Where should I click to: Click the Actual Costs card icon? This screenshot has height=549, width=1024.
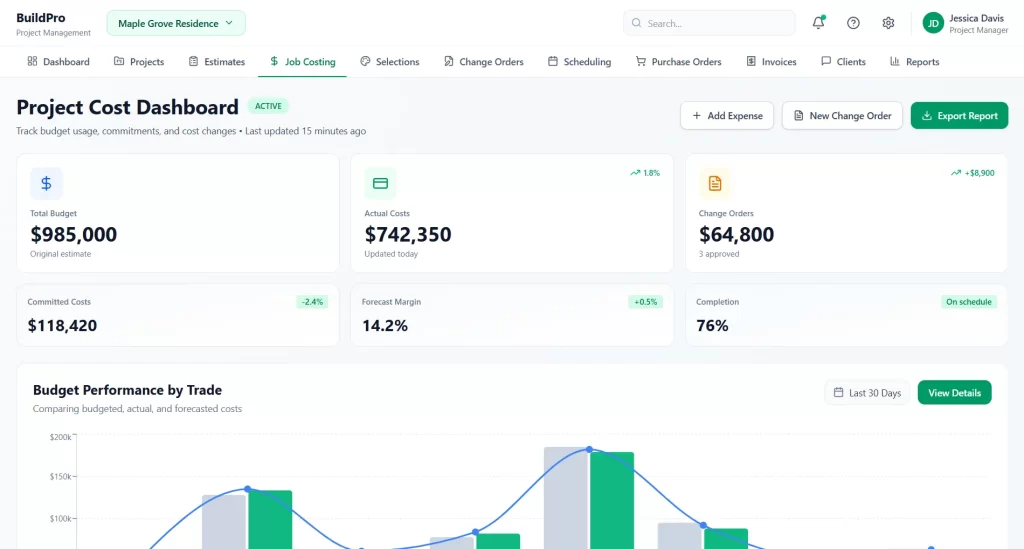pos(380,183)
